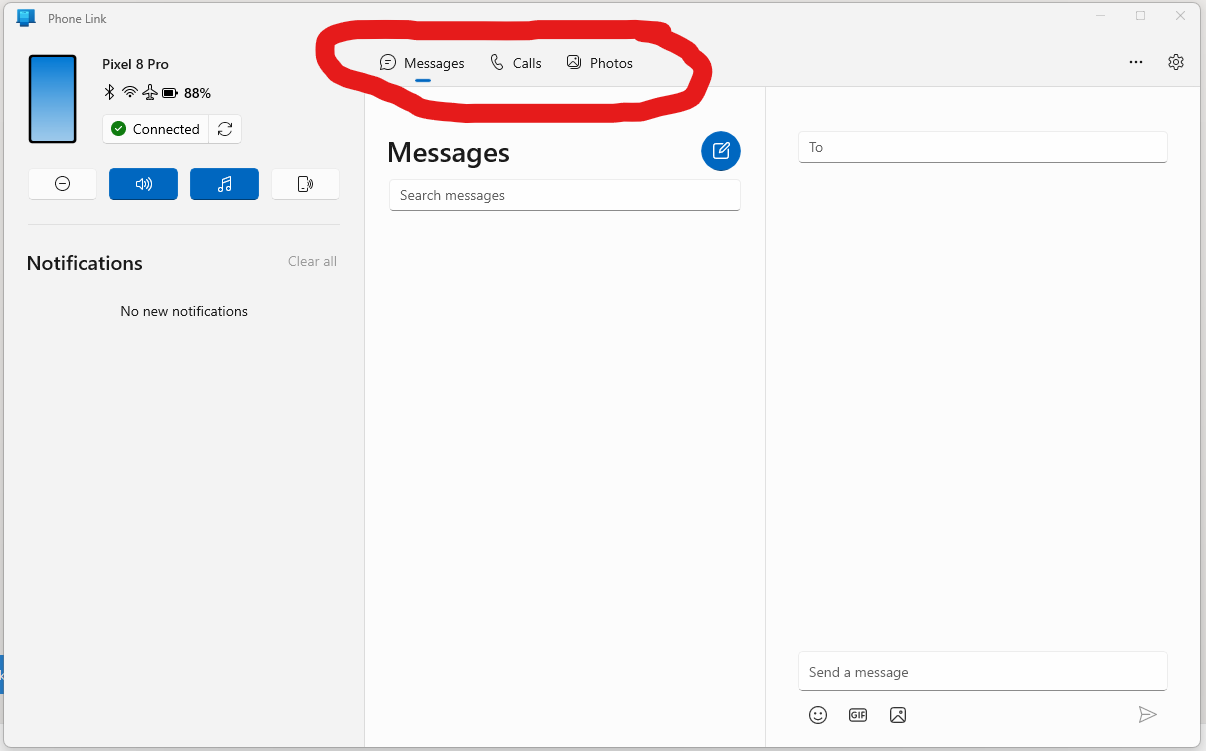Click the To recipient field

click(x=983, y=147)
